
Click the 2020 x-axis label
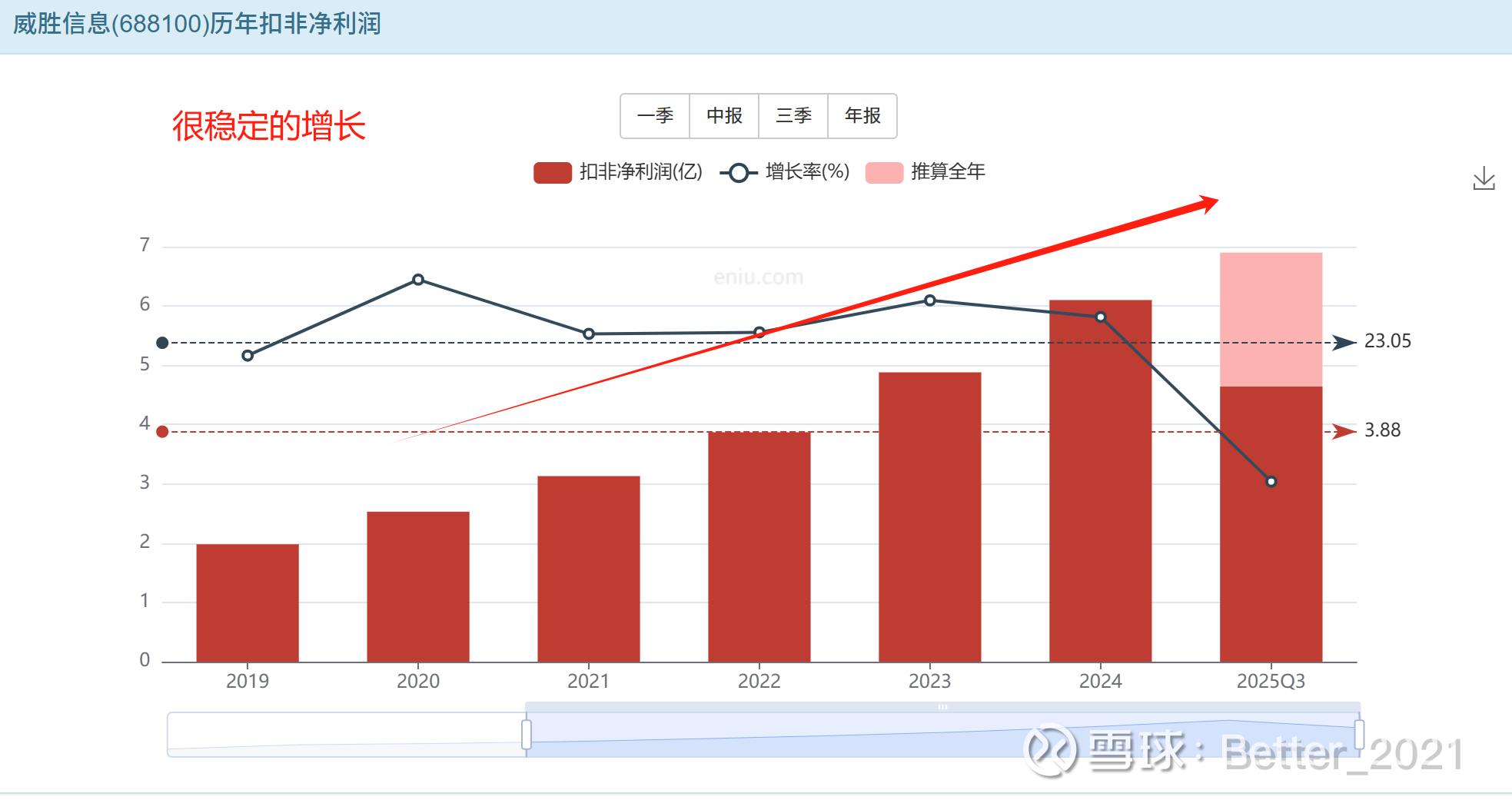(x=418, y=682)
